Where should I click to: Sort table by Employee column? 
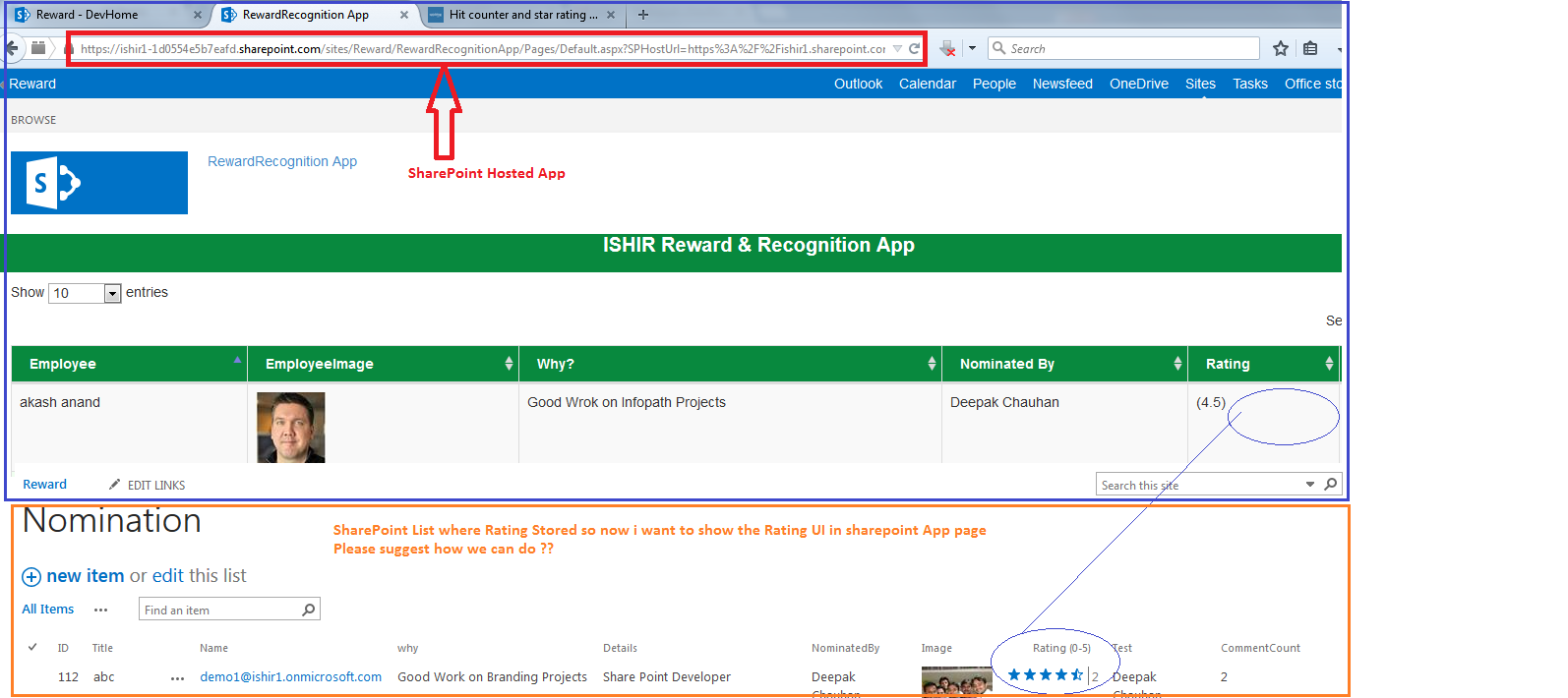pos(129,364)
